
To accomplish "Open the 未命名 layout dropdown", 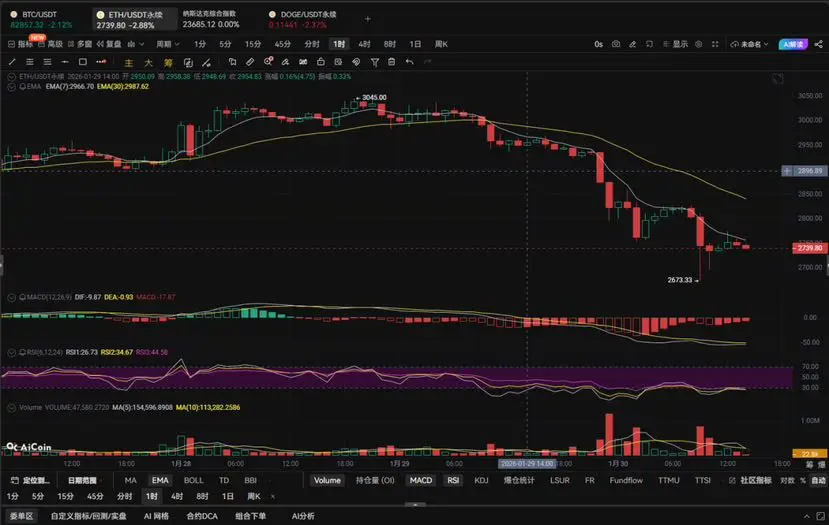I will 749,44.
